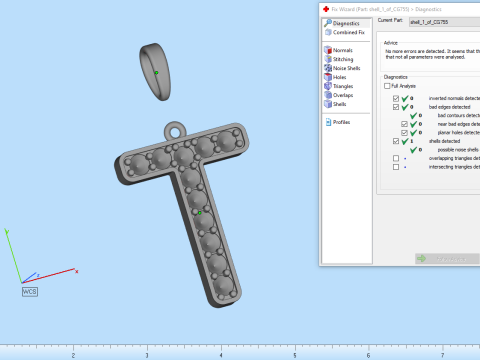The image size is (480, 360).
Task: Open the Diagnostics page in Fix Wizard
Action: (346, 23)
